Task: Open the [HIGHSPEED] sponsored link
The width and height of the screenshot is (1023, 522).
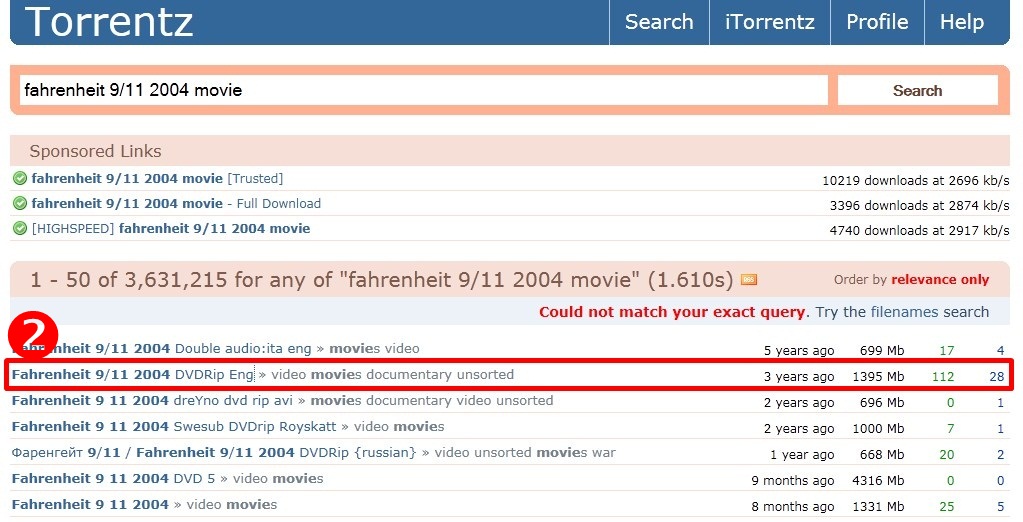Action: [171, 228]
